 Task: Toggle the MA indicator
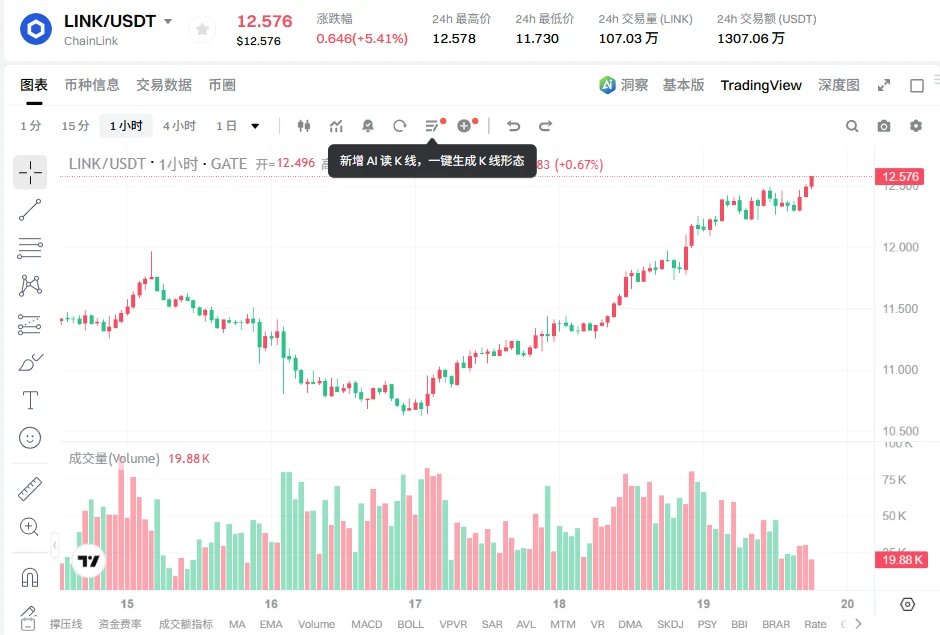(x=237, y=624)
